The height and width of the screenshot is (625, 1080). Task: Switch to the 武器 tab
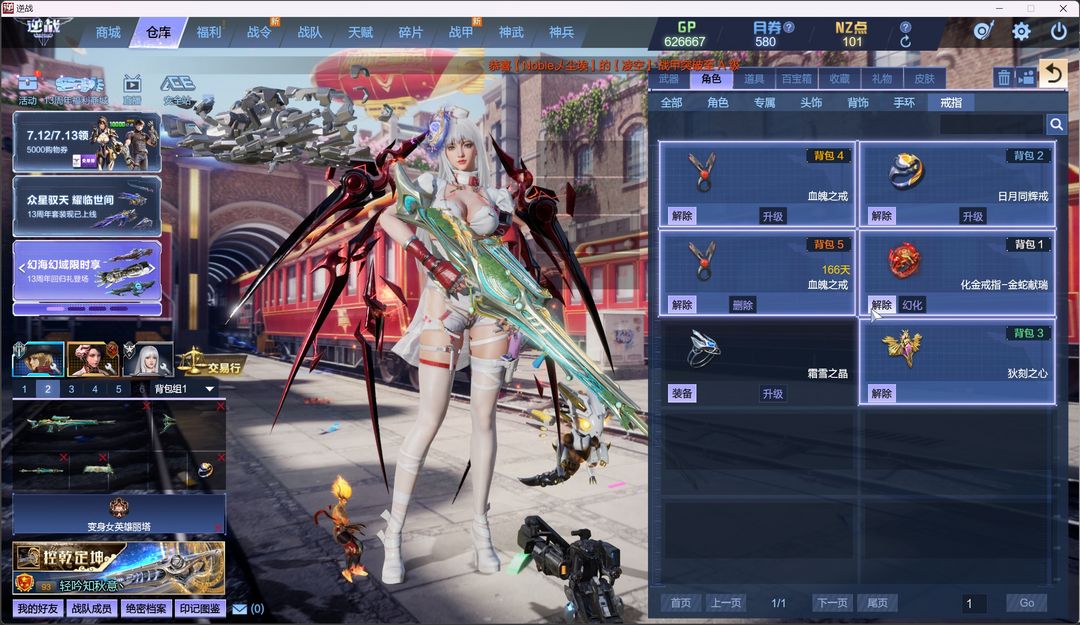[x=669, y=79]
